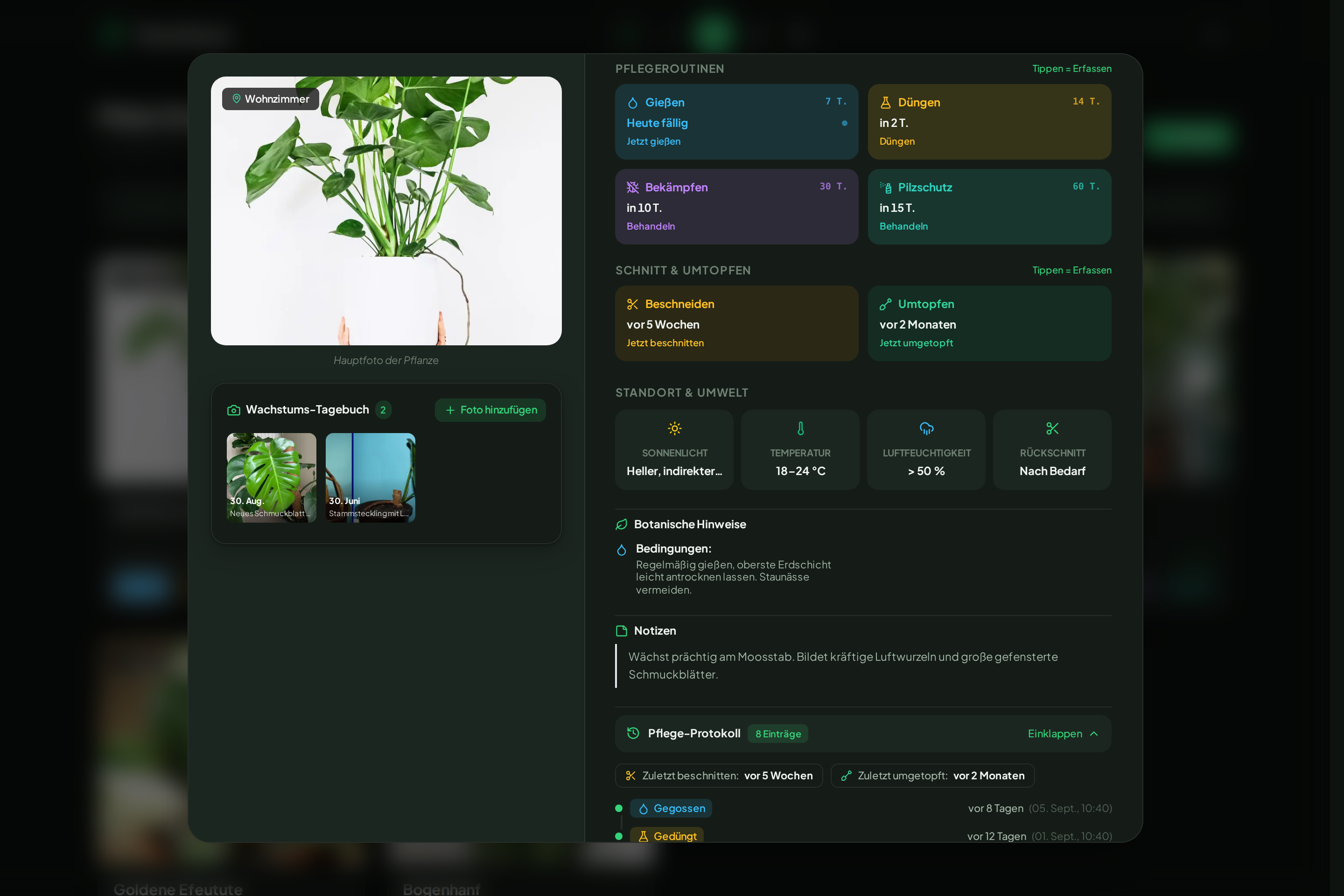The width and height of the screenshot is (1344, 896).
Task: Collapse the Pflege-Protokoll with Einklappen
Action: [1063, 734]
